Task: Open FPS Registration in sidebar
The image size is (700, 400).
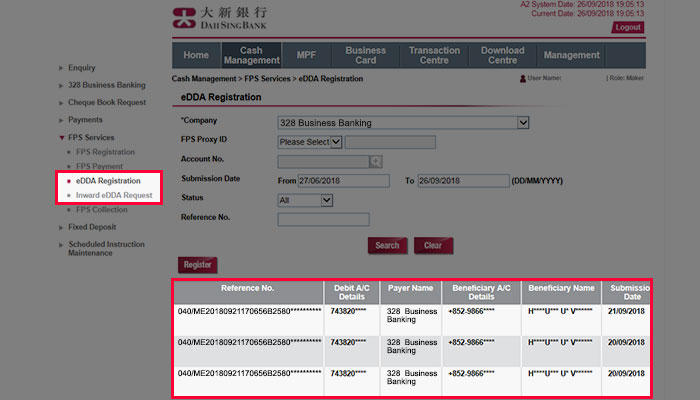Action: point(105,152)
